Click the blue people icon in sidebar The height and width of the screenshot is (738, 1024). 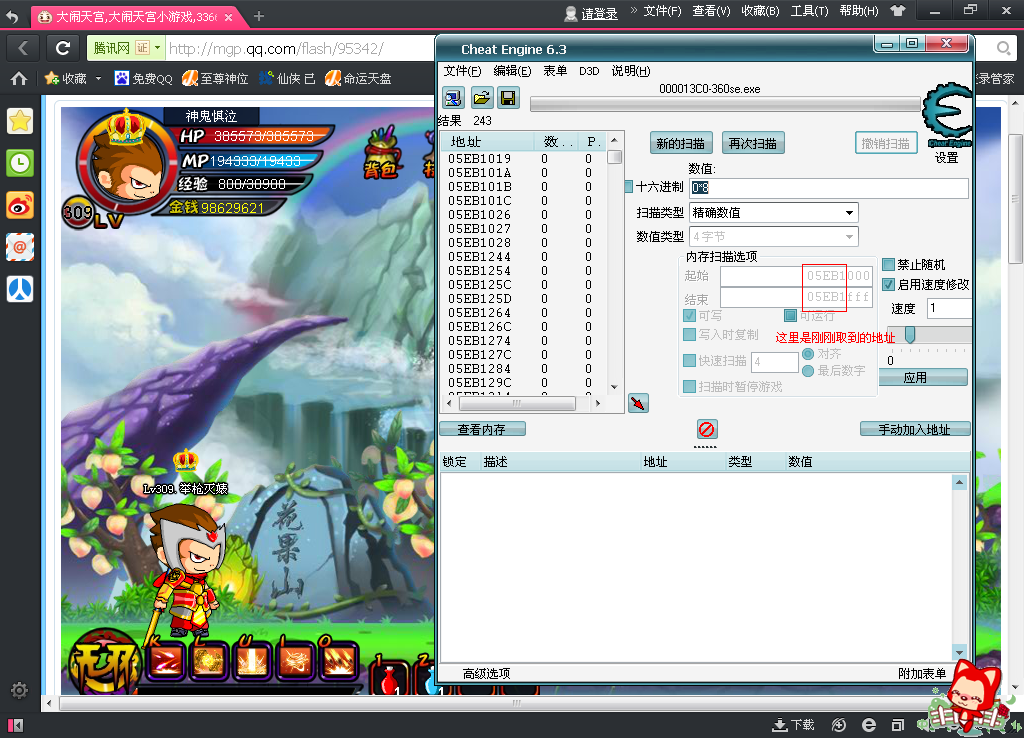[x=20, y=289]
